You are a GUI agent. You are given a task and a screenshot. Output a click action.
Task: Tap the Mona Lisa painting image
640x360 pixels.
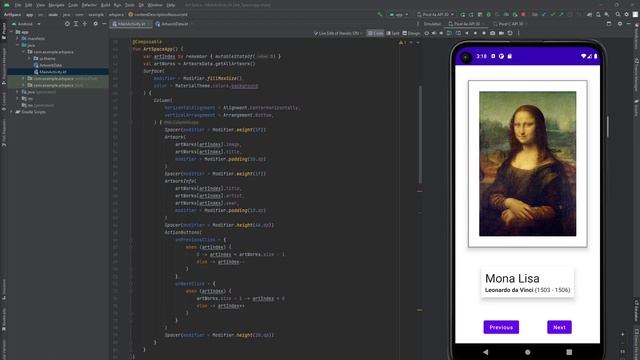(527, 164)
